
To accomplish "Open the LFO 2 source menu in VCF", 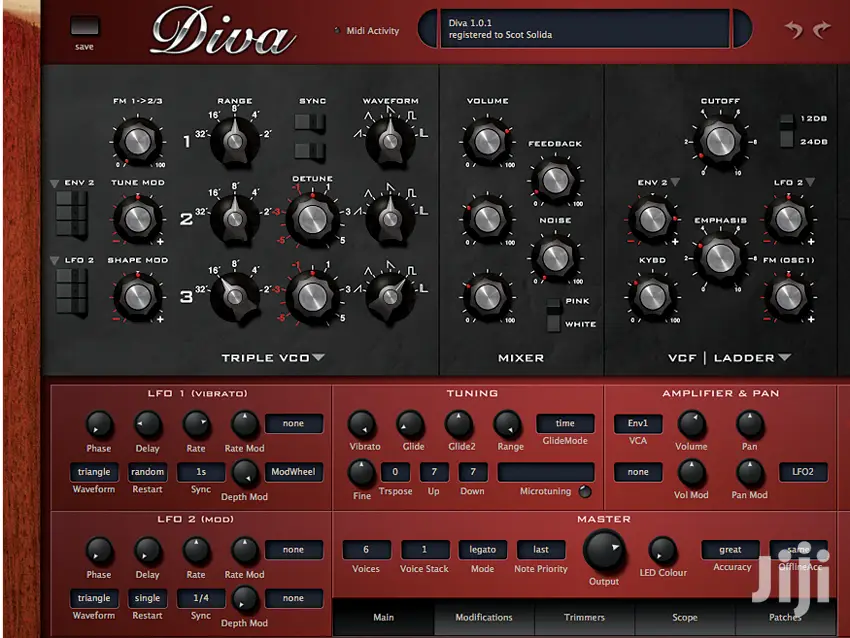I will (x=810, y=182).
